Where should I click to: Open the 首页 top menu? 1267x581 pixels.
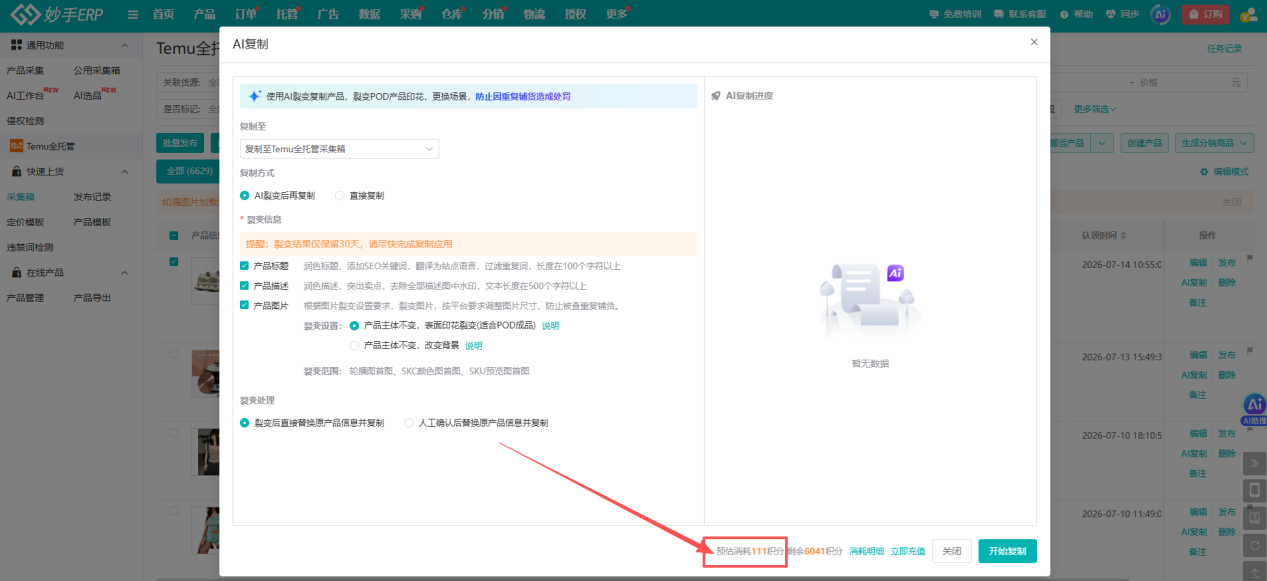(x=163, y=14)
